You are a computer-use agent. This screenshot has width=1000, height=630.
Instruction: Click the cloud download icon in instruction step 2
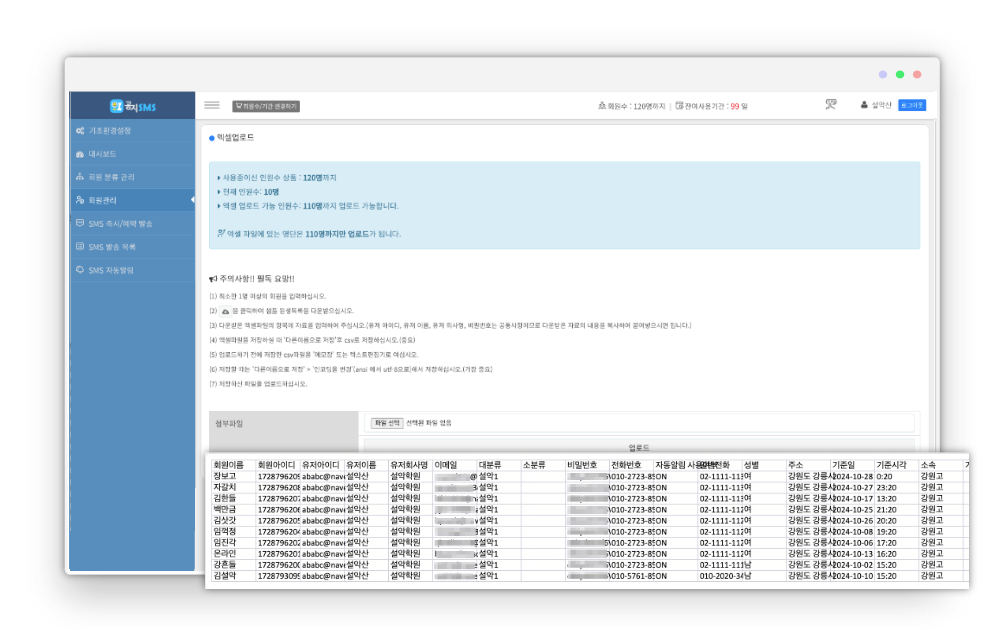tap(225, 311)
